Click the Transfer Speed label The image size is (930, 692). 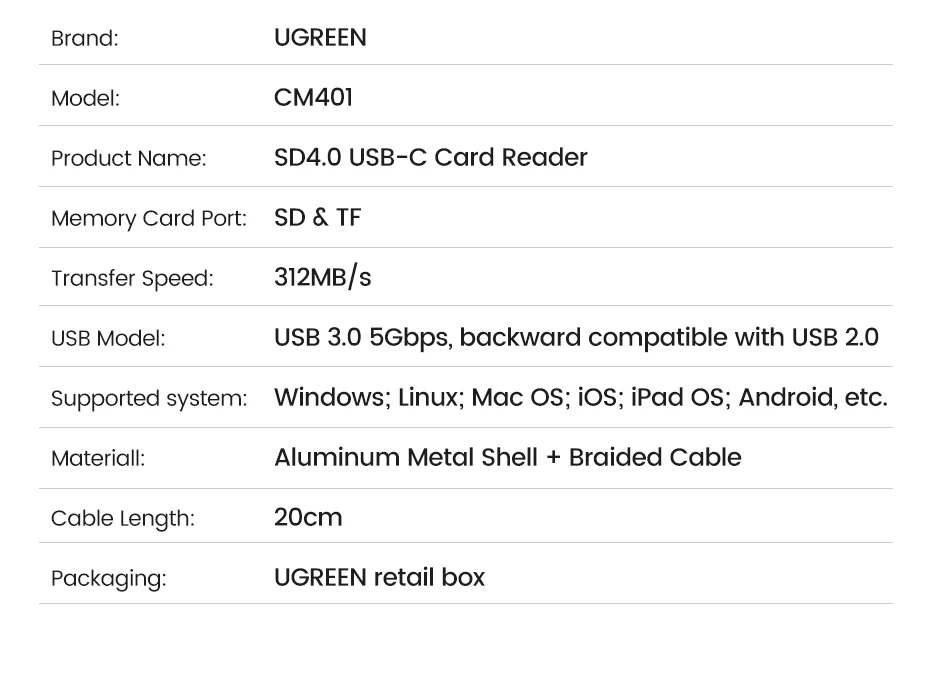pyautogui.click(x=132, y=278)
